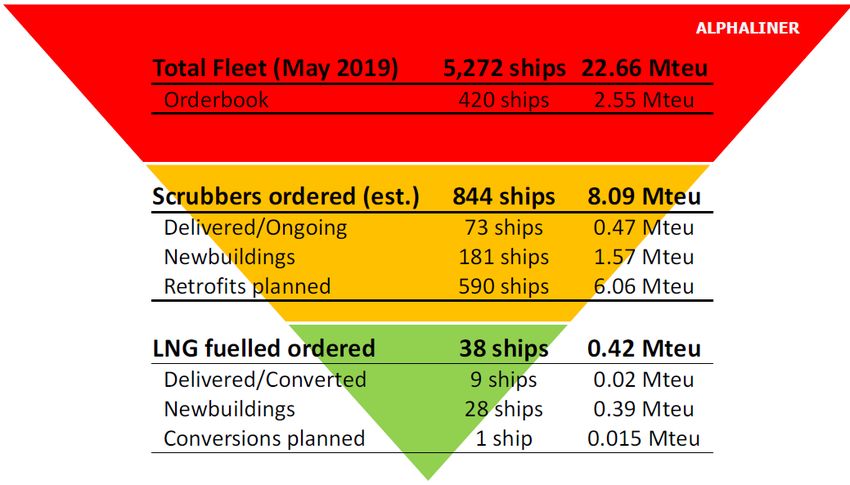Image resolution: width=850 pixels, height=485 pixels.
Task: Click the 181 ships newbuildings figure
Action: coord(504,257)
